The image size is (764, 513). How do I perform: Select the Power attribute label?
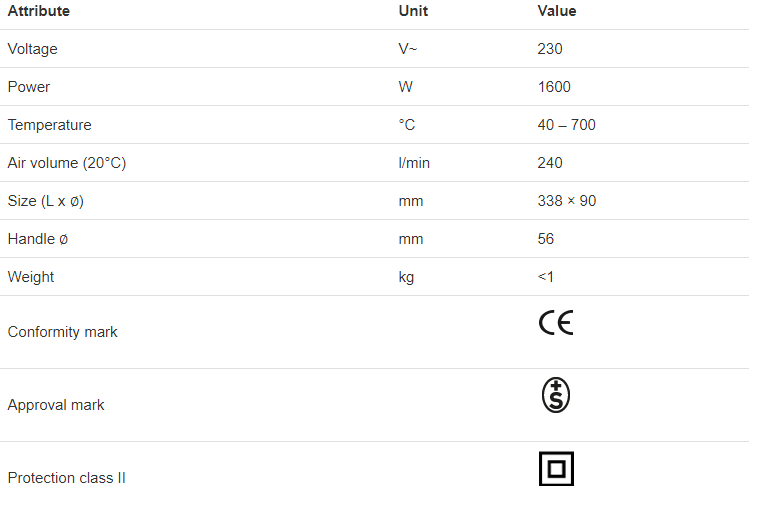click(29, 87)
